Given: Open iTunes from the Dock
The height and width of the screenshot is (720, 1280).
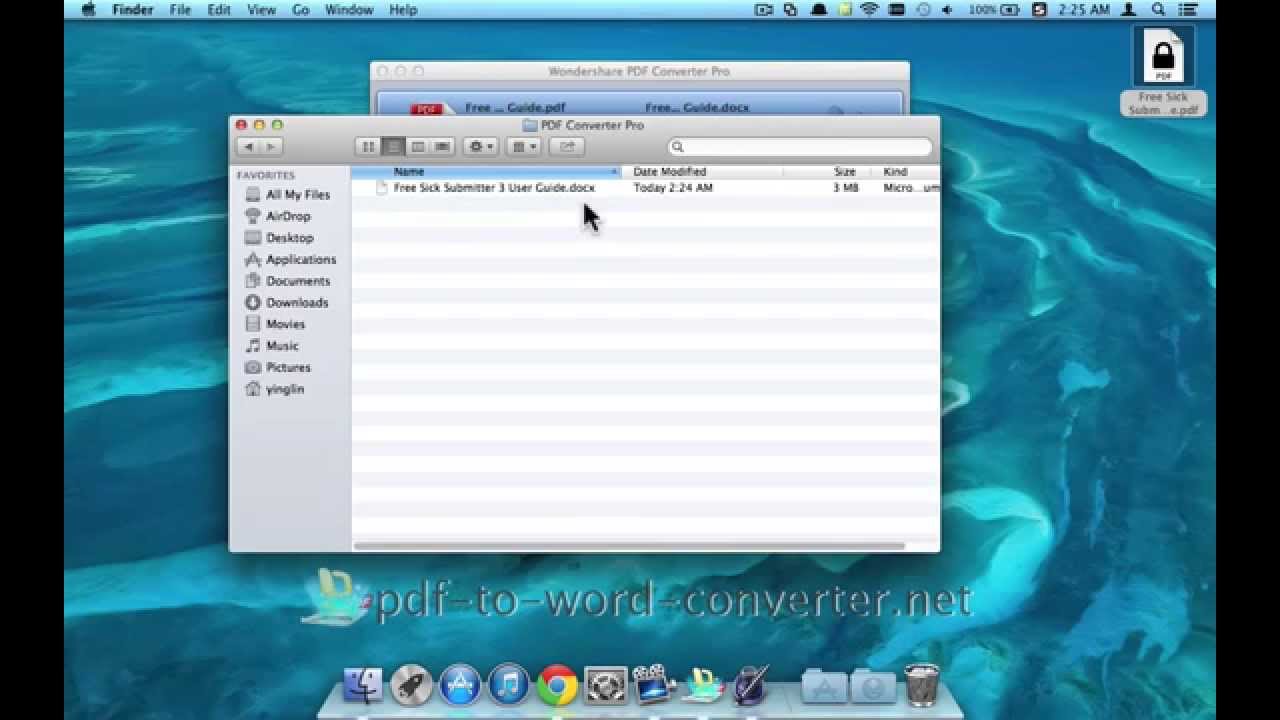Looking at the screenshot, I should pos(509,685).
